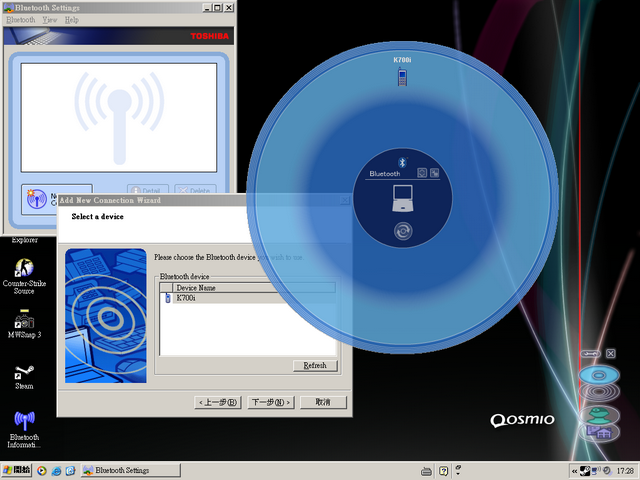Click Bluetooth Settings taskbar button
The height and width of the screenshot is (480, 640).
click(x=130, y=470)
